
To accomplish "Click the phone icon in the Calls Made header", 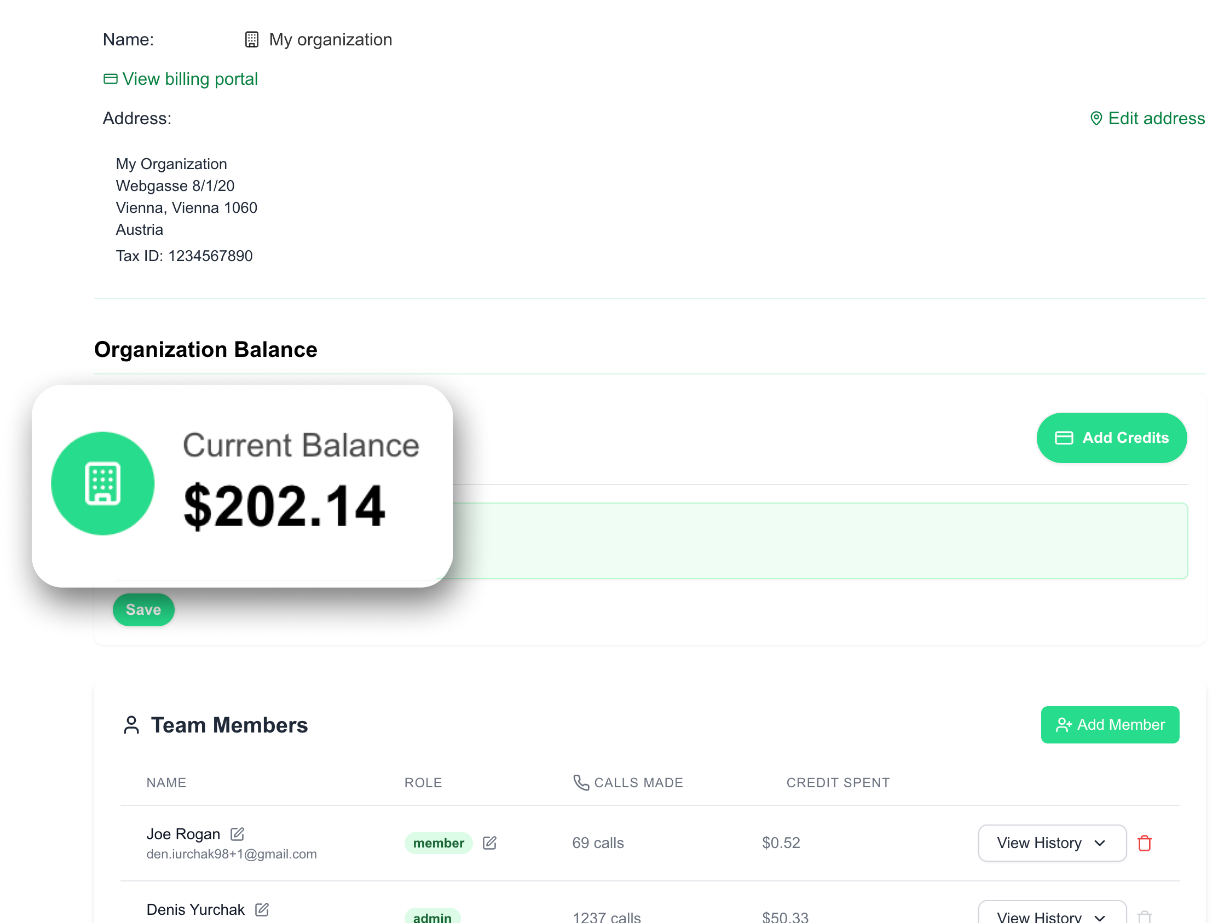I will point(581,782).
